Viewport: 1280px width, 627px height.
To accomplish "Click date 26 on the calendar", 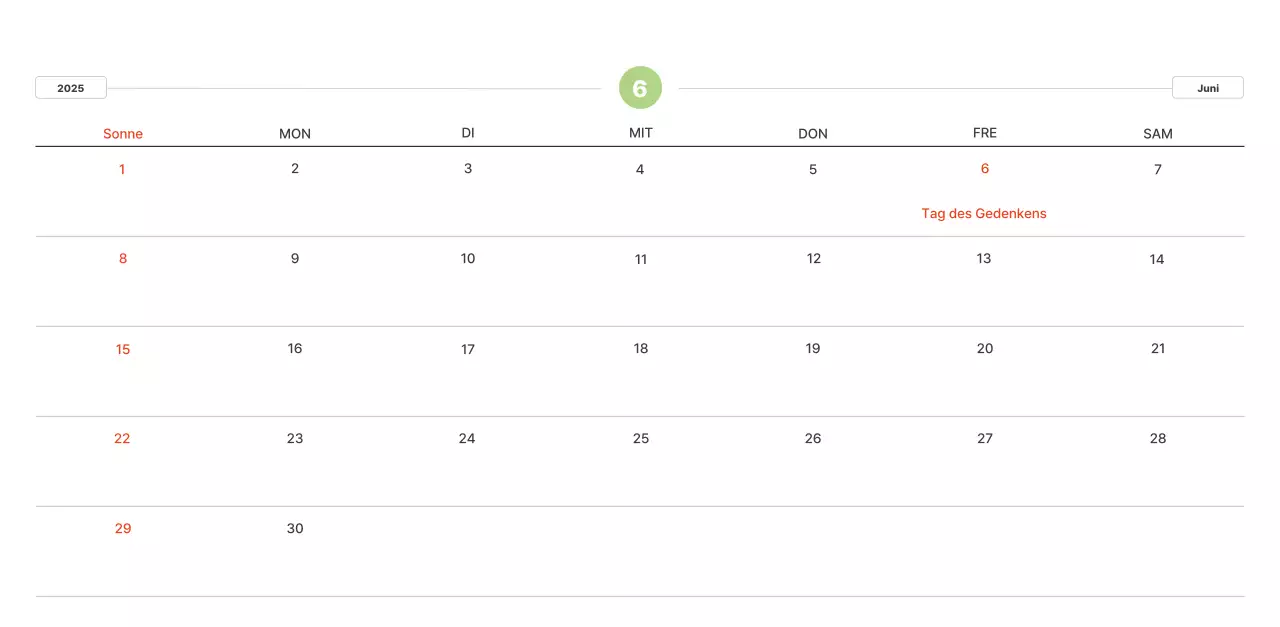I will coord(813,439).
